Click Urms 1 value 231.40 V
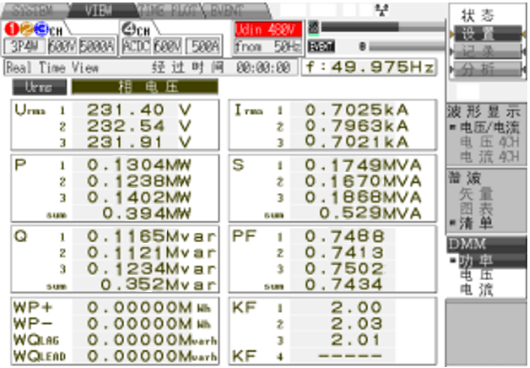Image resolution: width=530 pixels, height=368 pixels. click(139, 110)
